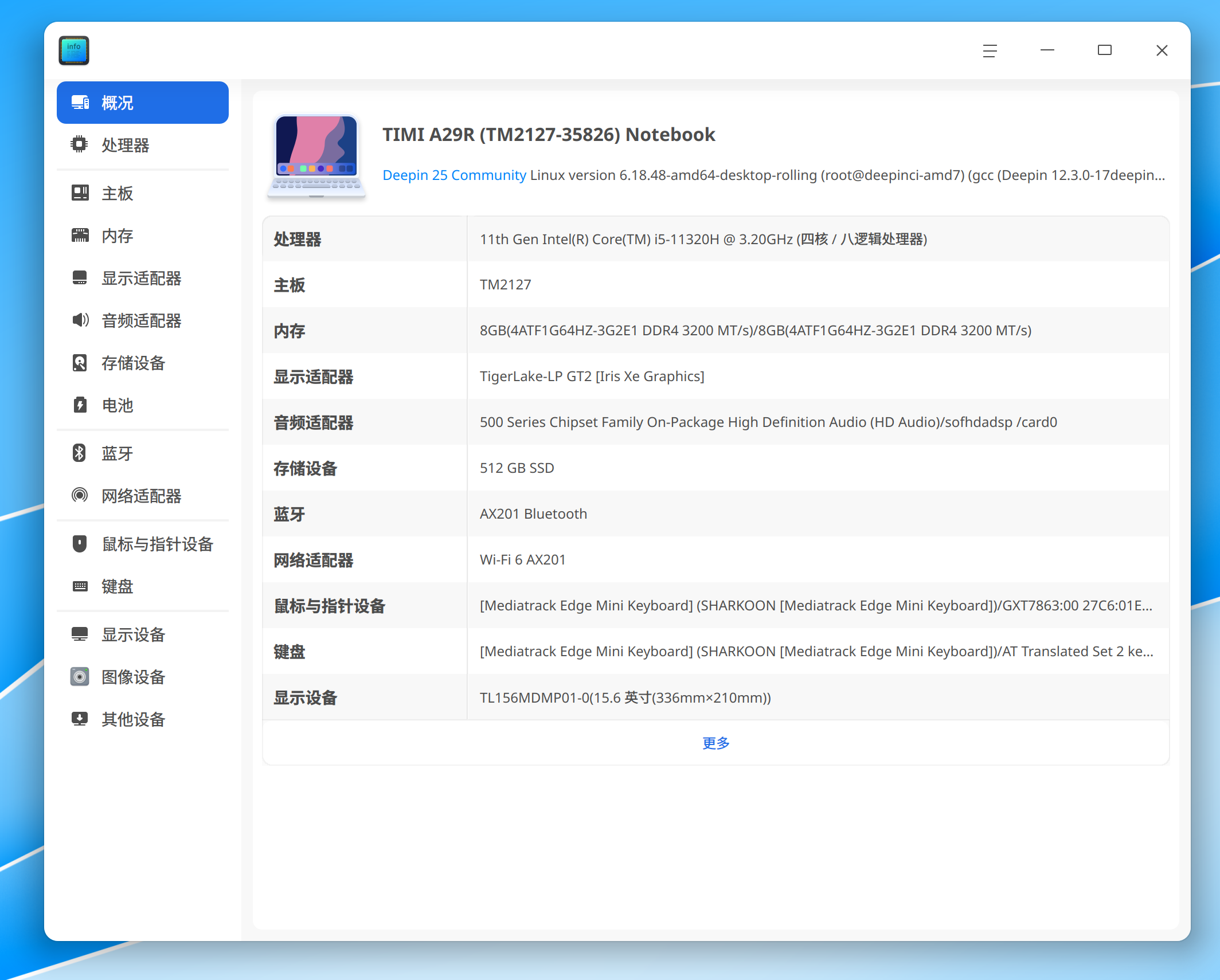Open the Deepin 25 Community link
Image resolution: width=1220 pixels, height=980 pixels.
(x=454, y=175)
